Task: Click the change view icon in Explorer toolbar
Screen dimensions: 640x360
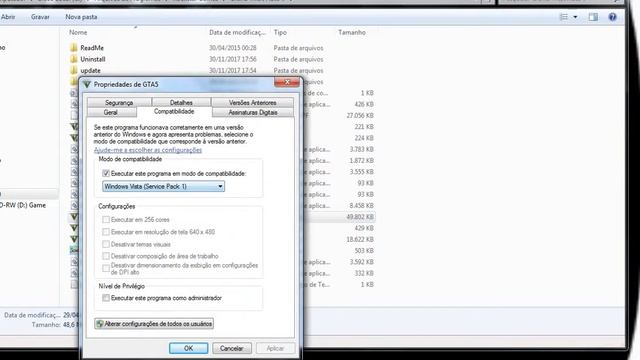Action: tap(564, 17)
